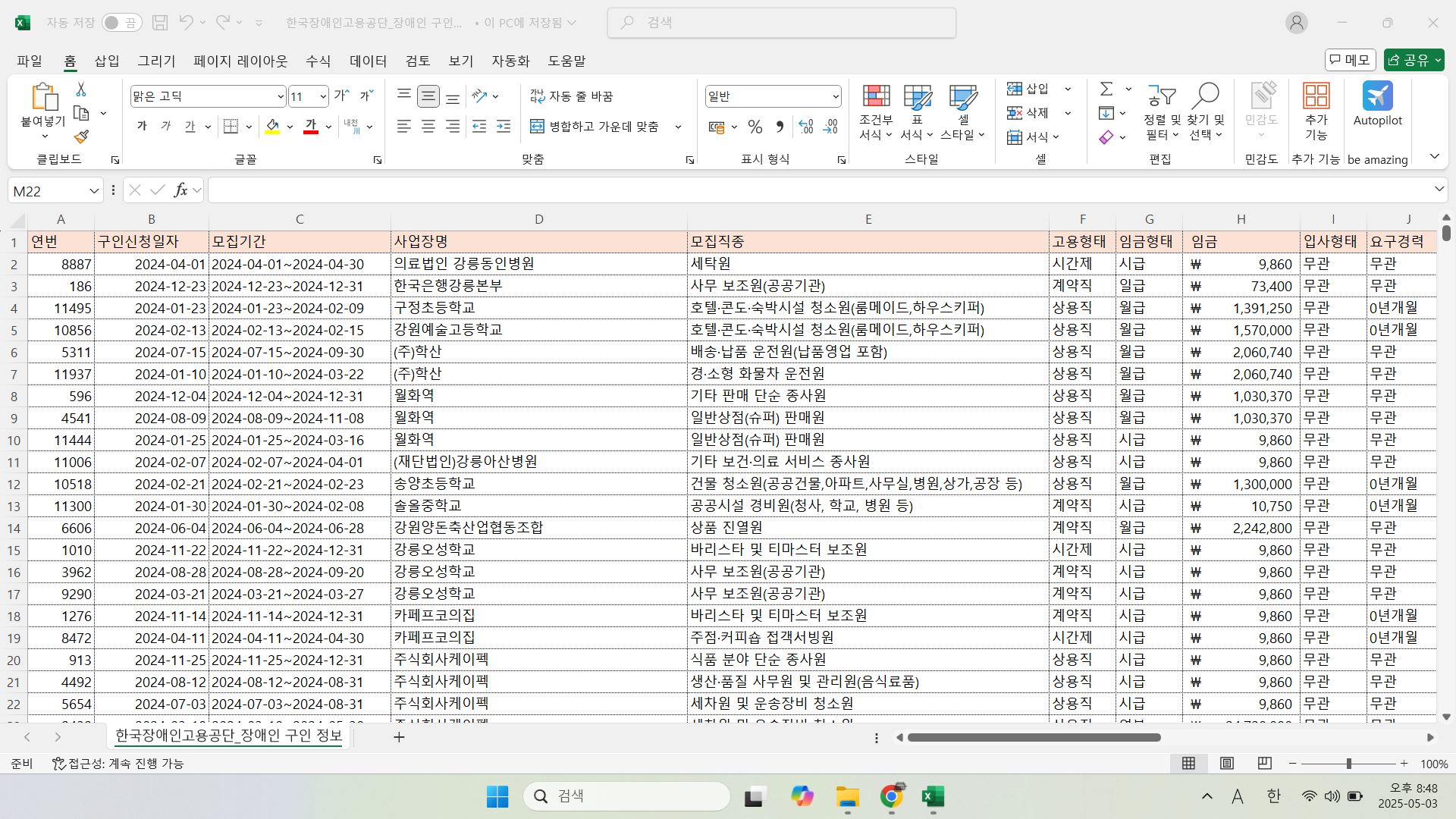Click the percent style icon
The height and width of the screenshot is (819, 1456).
pyautogui.click(x=755, y=127)
